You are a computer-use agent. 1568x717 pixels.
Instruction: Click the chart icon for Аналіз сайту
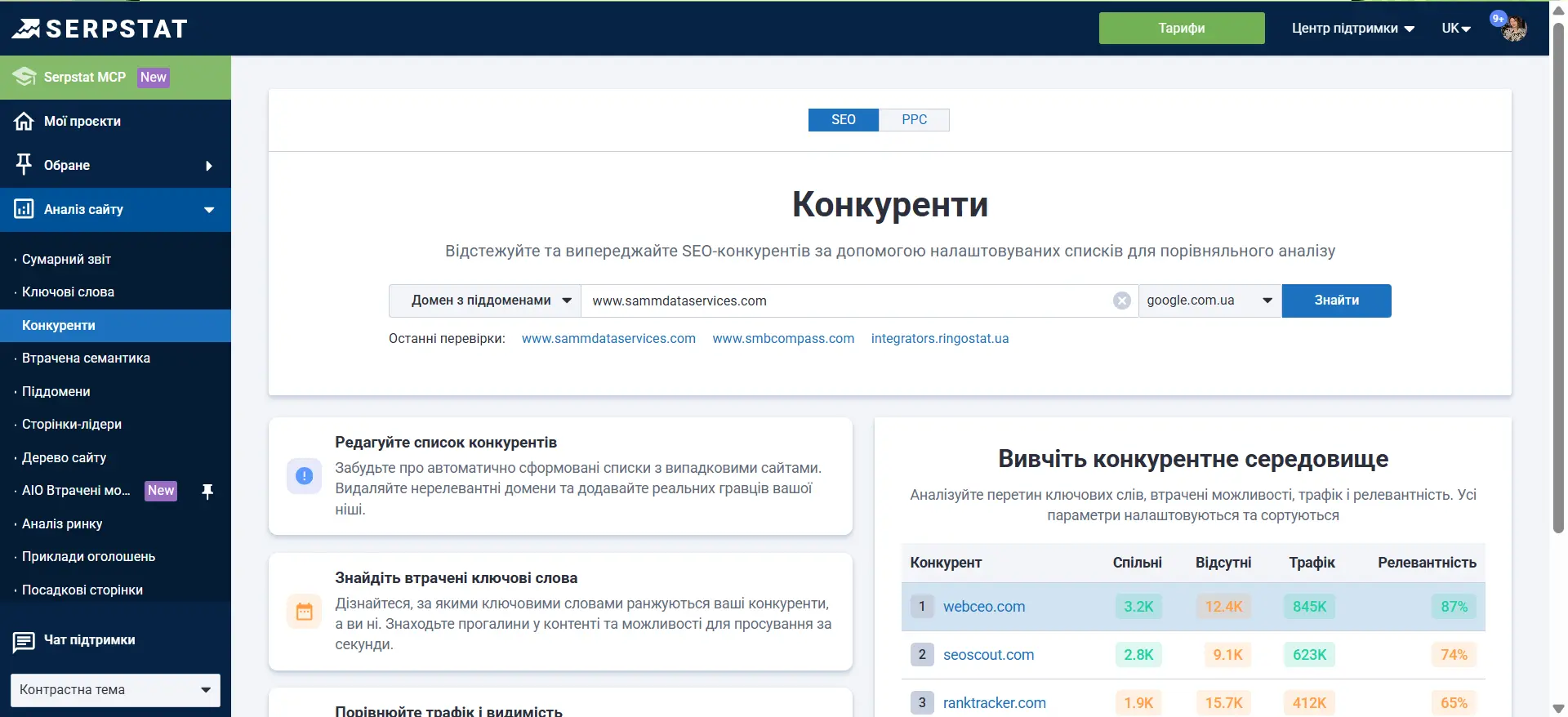(24, 209)
